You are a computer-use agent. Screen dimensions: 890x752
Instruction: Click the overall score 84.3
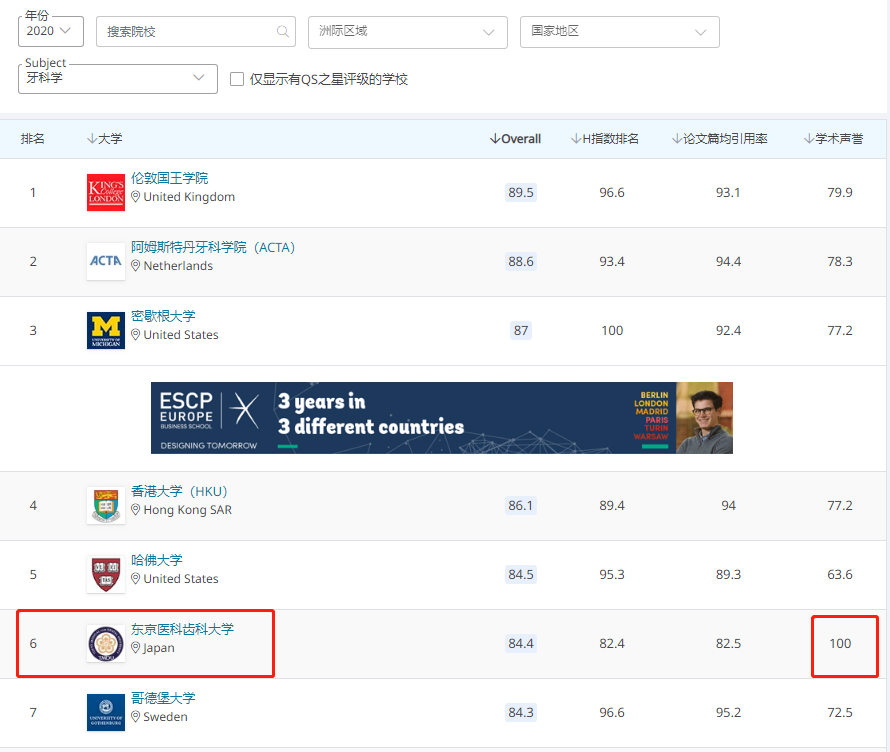pos(520,712)
